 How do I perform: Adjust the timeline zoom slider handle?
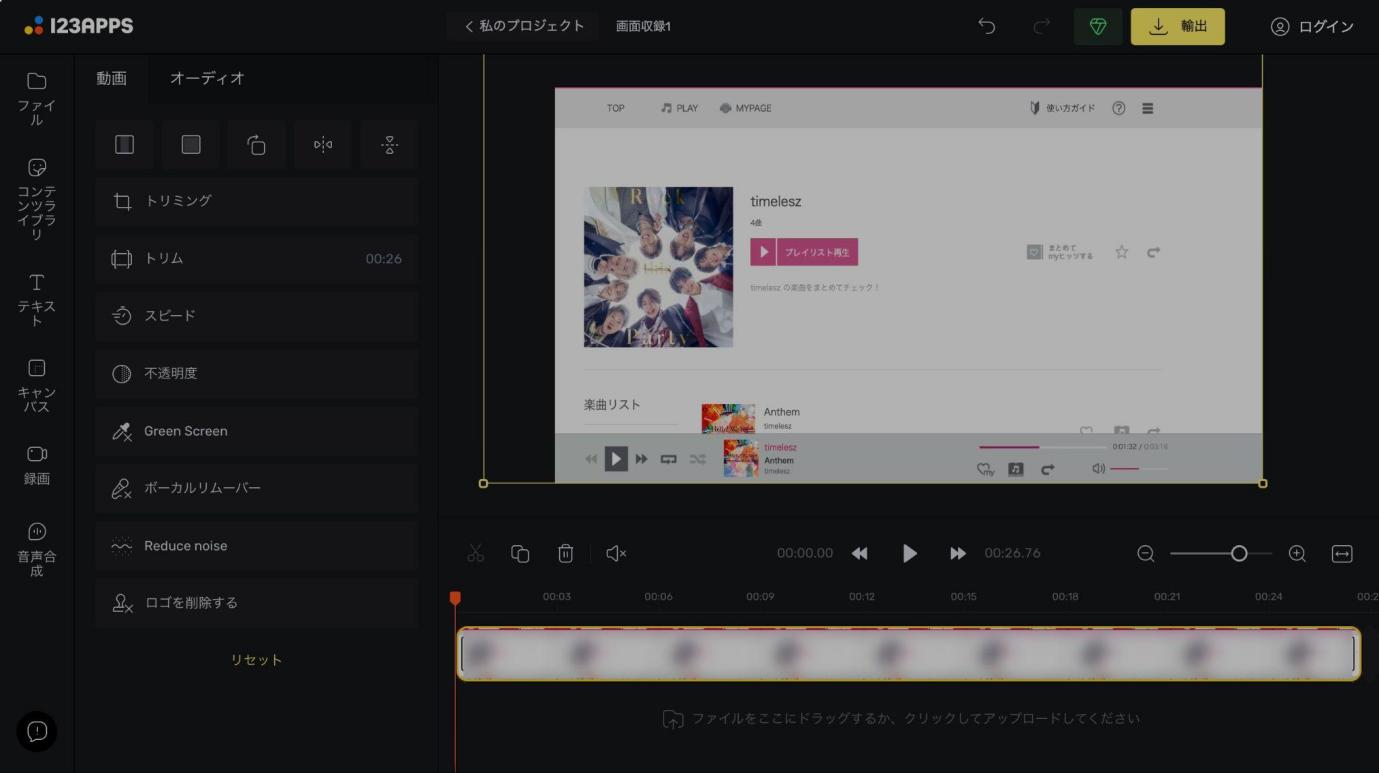coord(1239,553)
